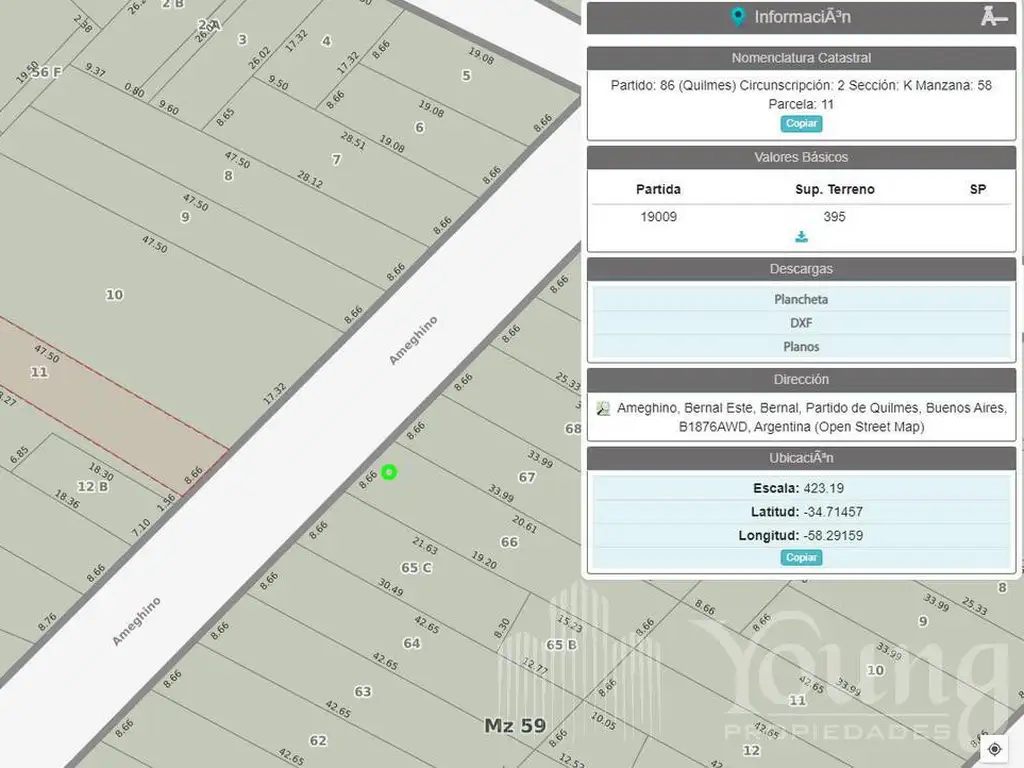Click the location pin icon beside Información
Screen dimensions: 1024x768
point(738,17)
